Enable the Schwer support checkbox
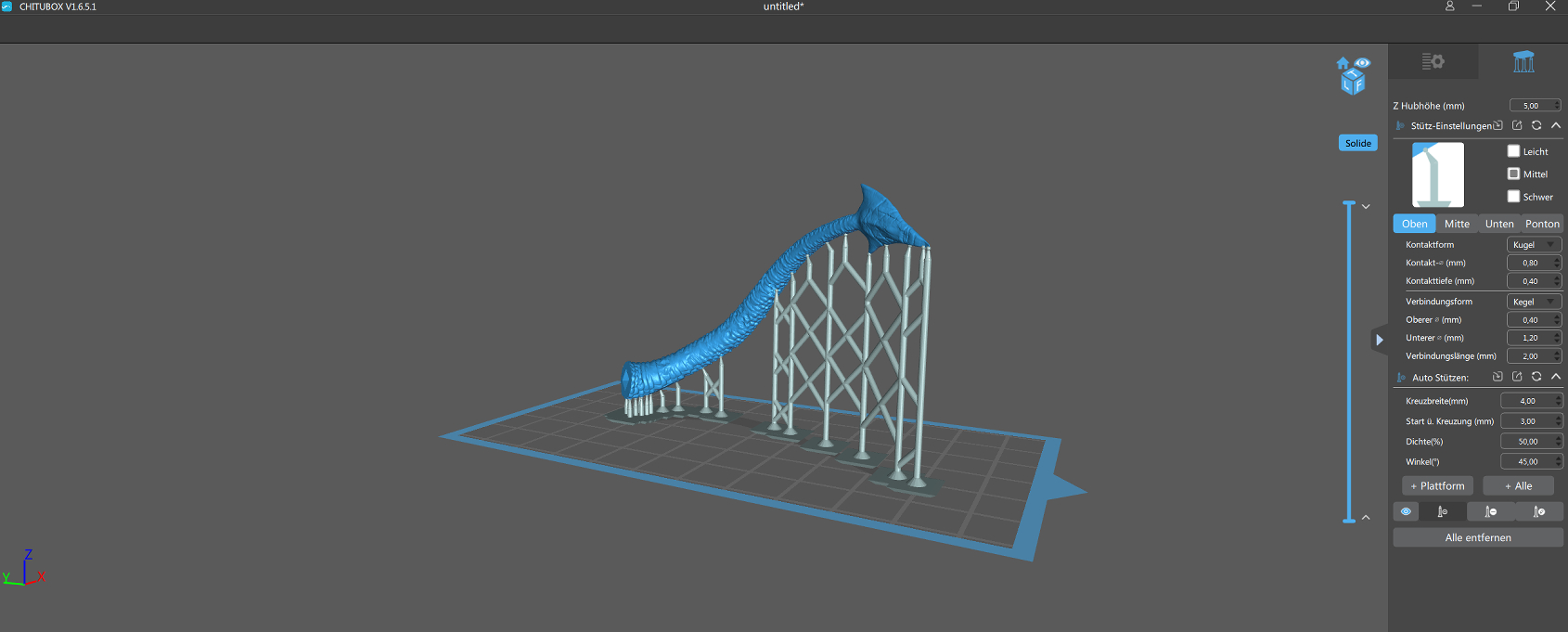The width and height of the screenshot is (1568, 632). [x=1513, y=197]
